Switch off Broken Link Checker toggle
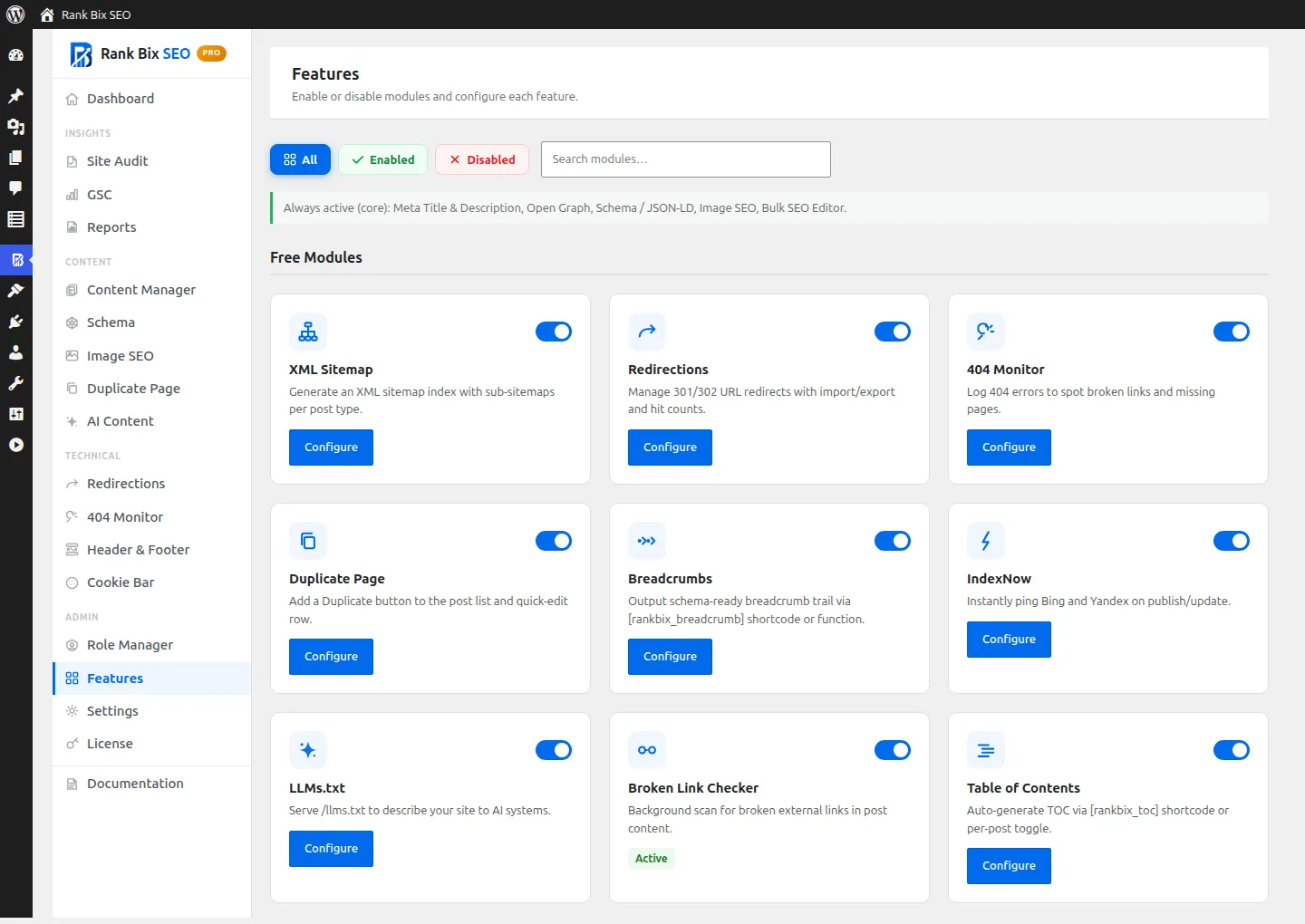The height and width of the screenshot is (924, 1305). pyautogui.click(x=893, y=750)
